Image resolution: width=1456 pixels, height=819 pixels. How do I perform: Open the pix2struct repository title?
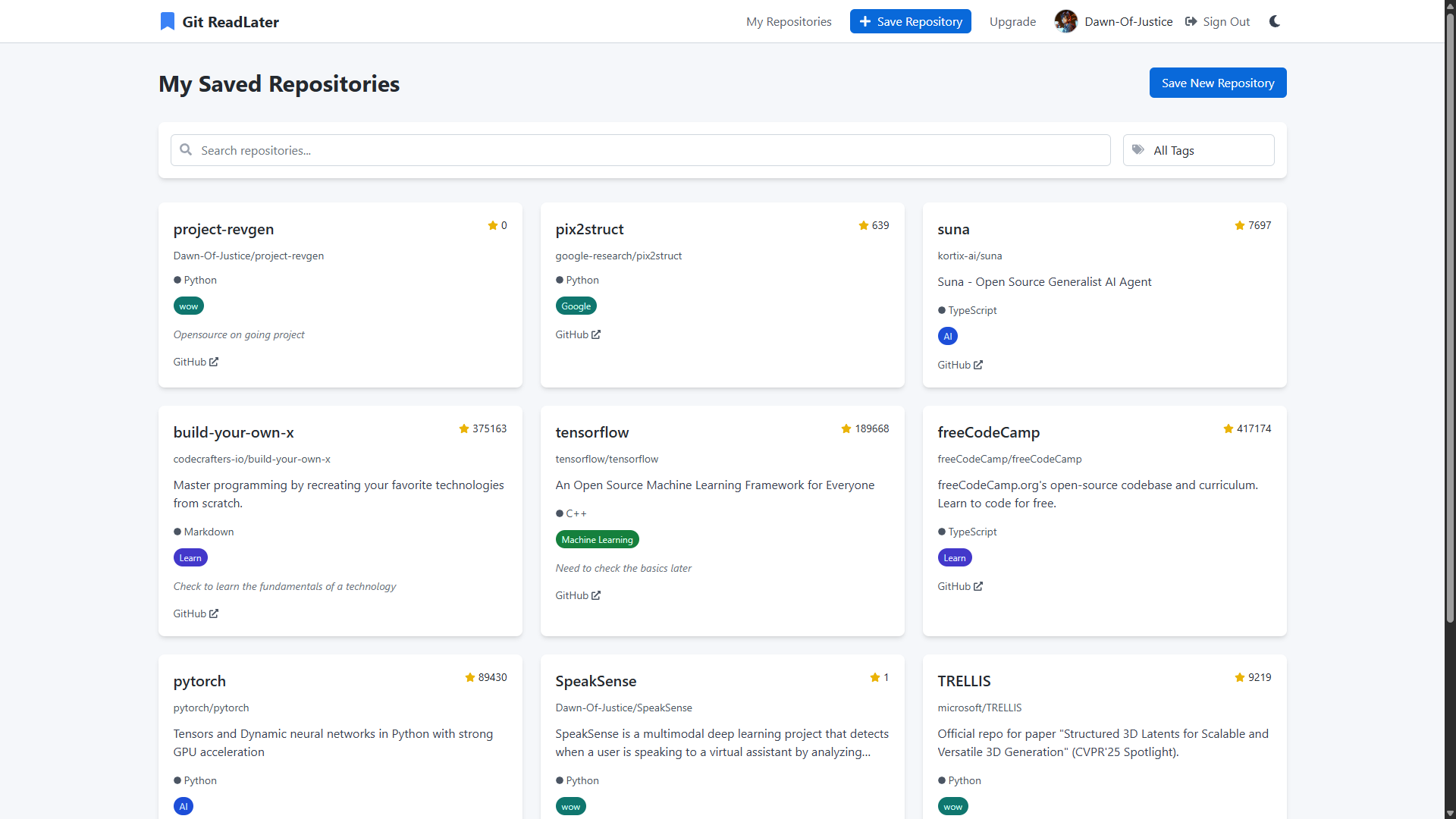coord(590,229)
